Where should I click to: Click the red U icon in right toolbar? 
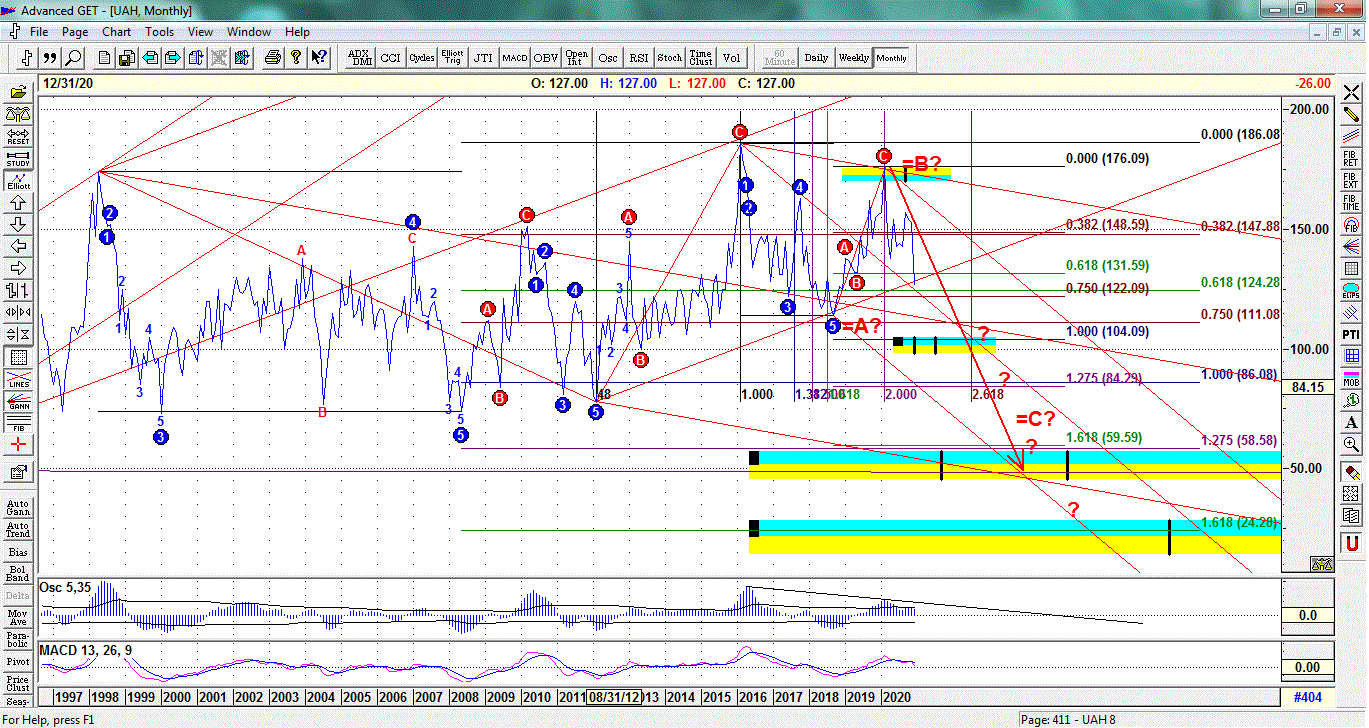pyautogui.click(x=1351, y=543)
